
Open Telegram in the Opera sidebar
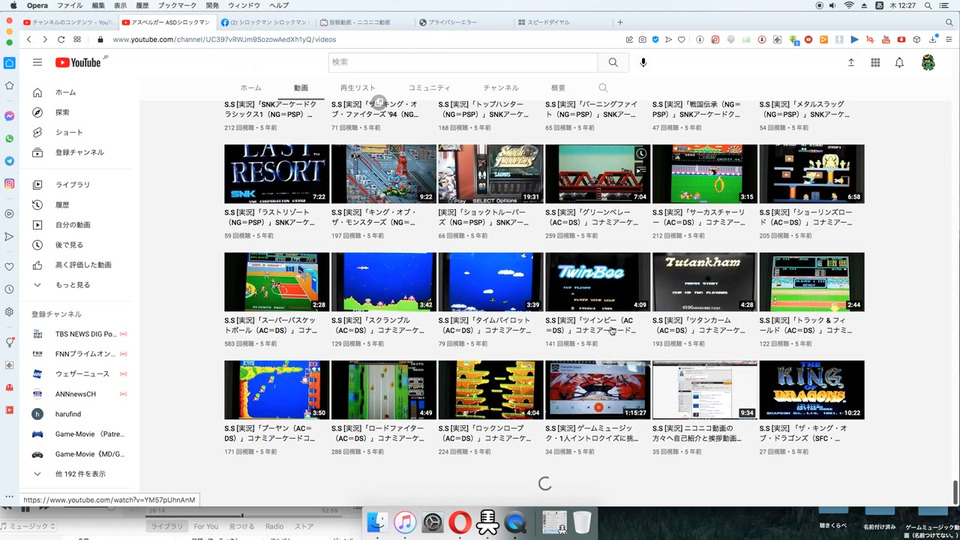[9, 161]
